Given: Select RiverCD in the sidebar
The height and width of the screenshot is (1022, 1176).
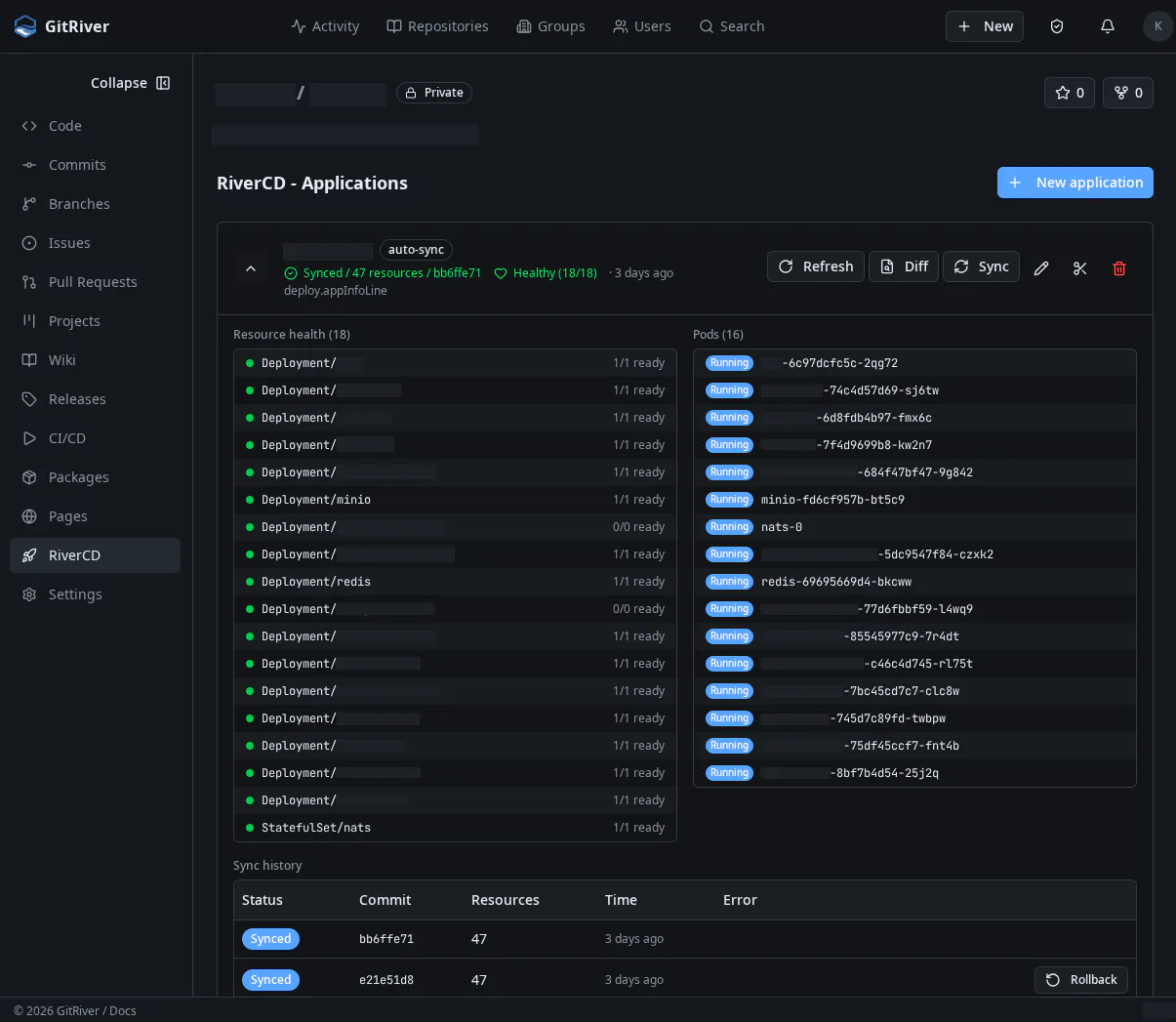Looking at the screenshot, I should tap(95, 555).
